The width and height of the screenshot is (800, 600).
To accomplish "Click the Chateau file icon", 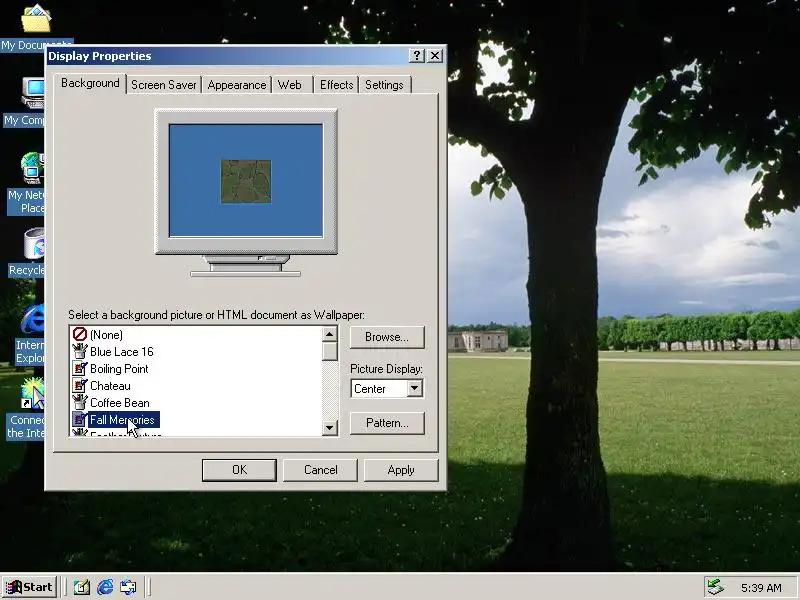I will coord(80,386).
